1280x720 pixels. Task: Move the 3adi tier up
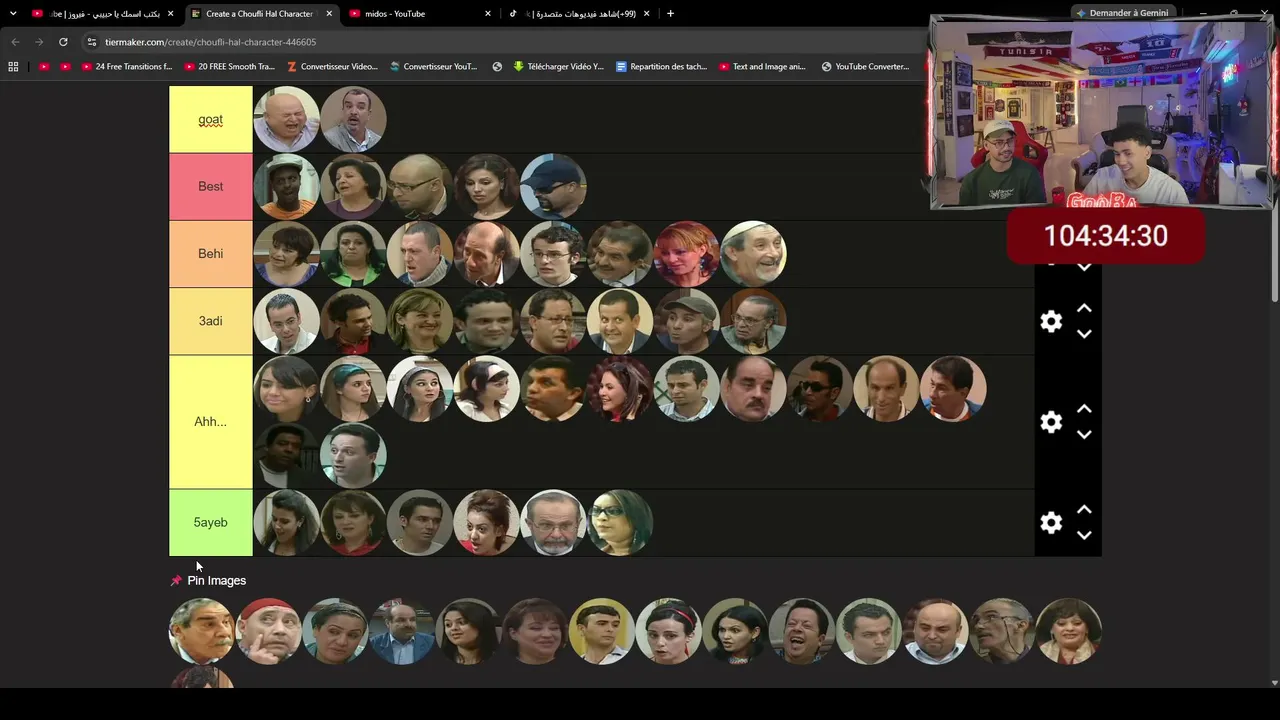pyautogui.click(x=1084, y=309)
